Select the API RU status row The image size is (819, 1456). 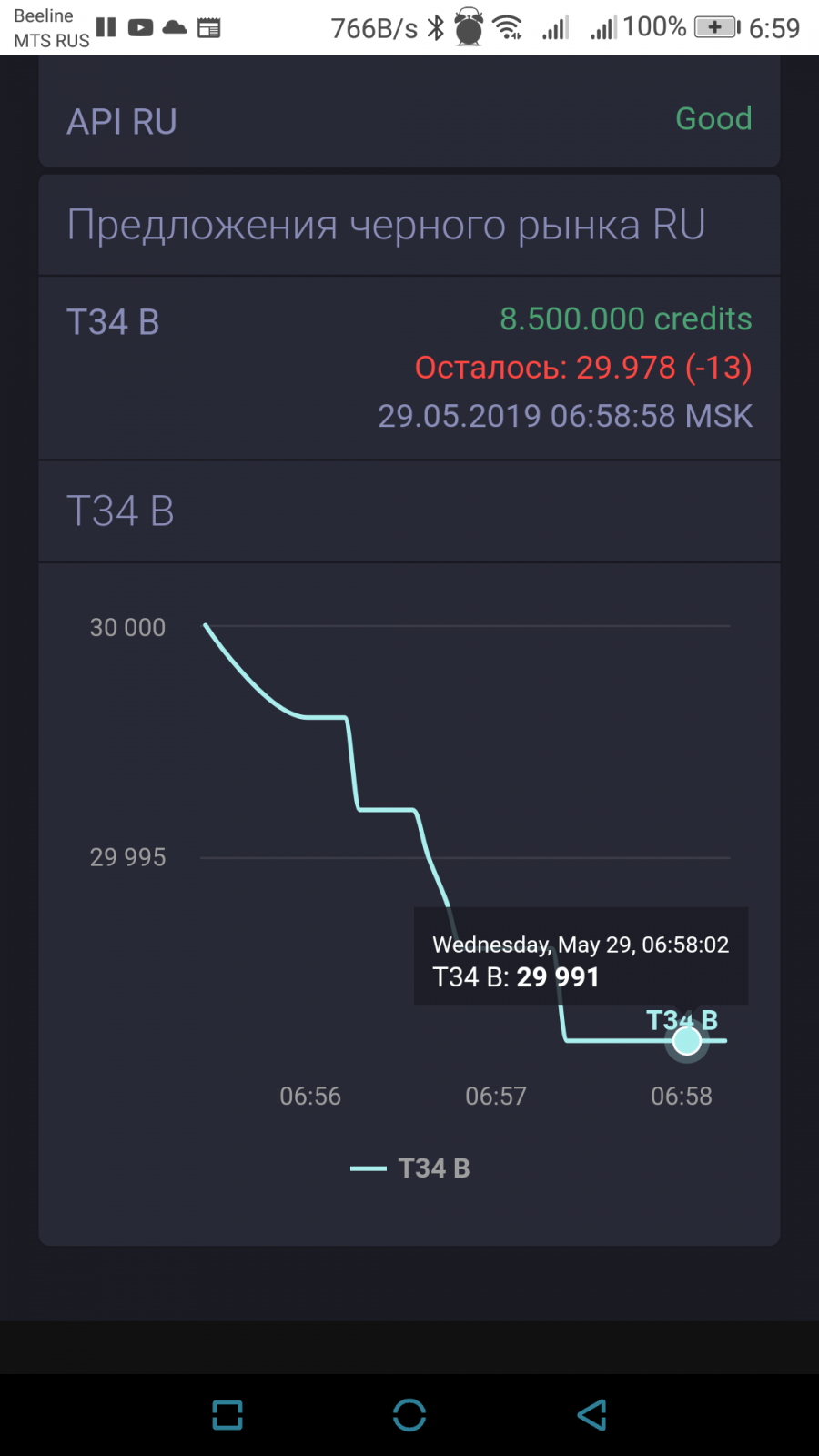click(x=409, y=120)
